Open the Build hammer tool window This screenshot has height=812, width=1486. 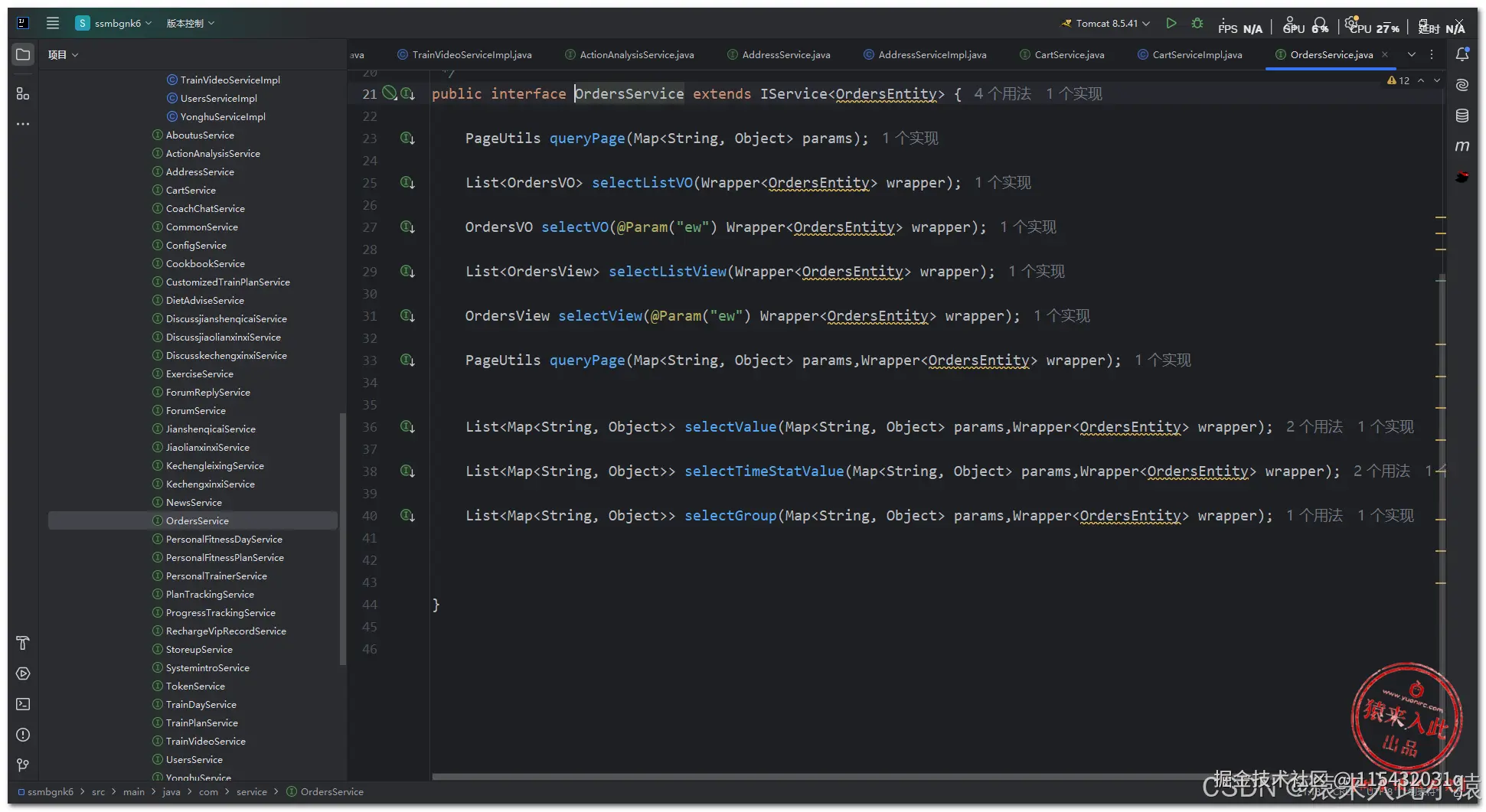pos(23,643)
